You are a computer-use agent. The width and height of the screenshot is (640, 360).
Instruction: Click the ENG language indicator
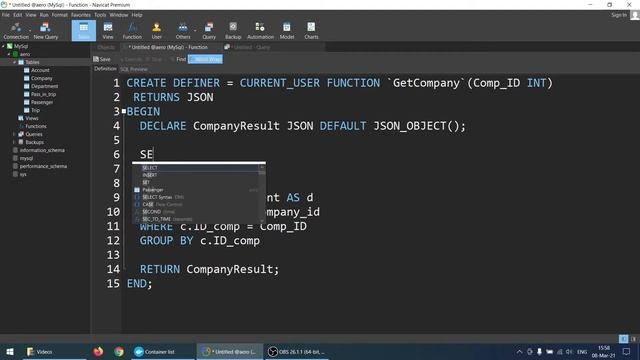[582, 351]
